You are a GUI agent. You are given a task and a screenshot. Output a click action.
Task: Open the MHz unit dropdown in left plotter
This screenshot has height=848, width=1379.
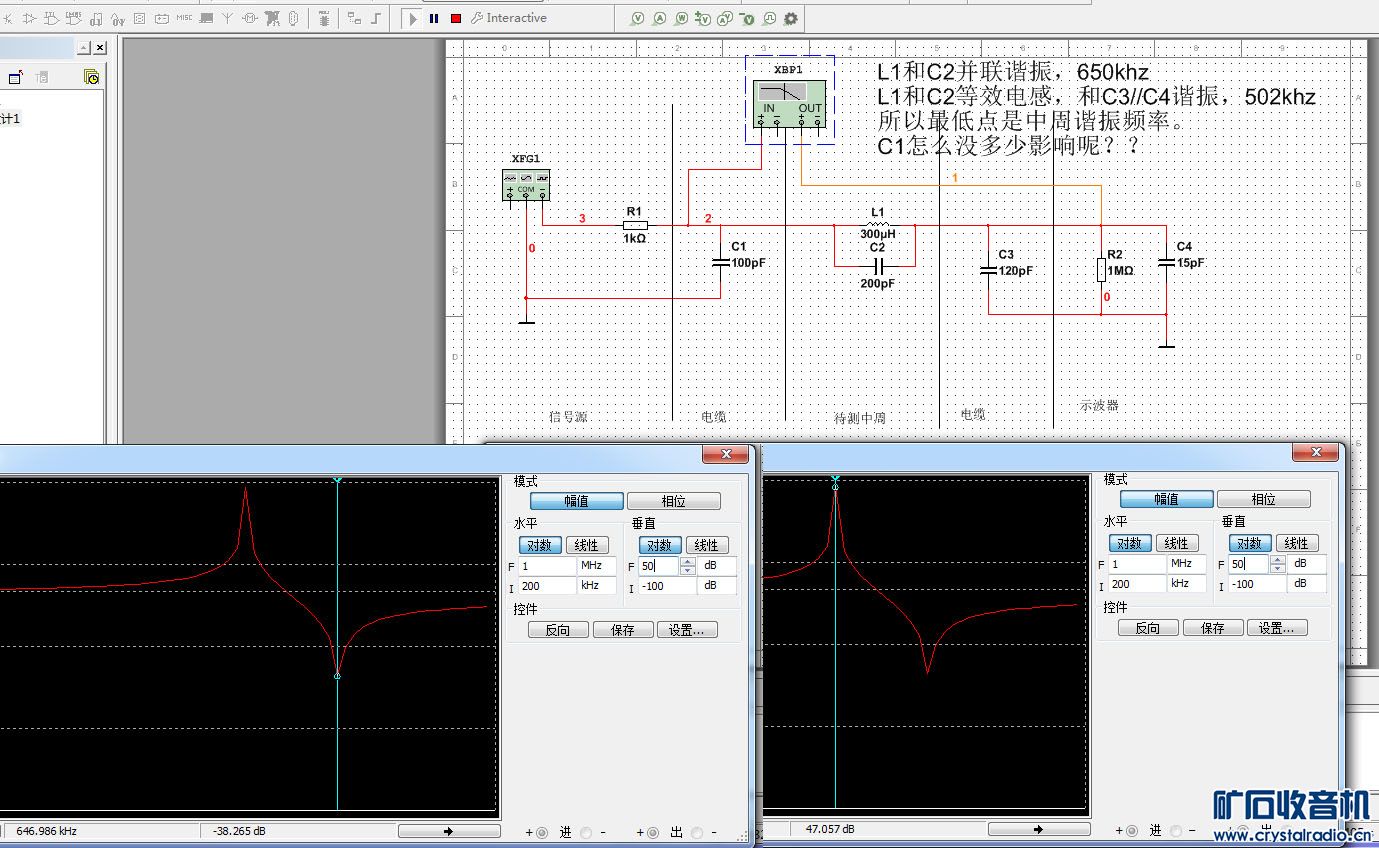point(597,565)
